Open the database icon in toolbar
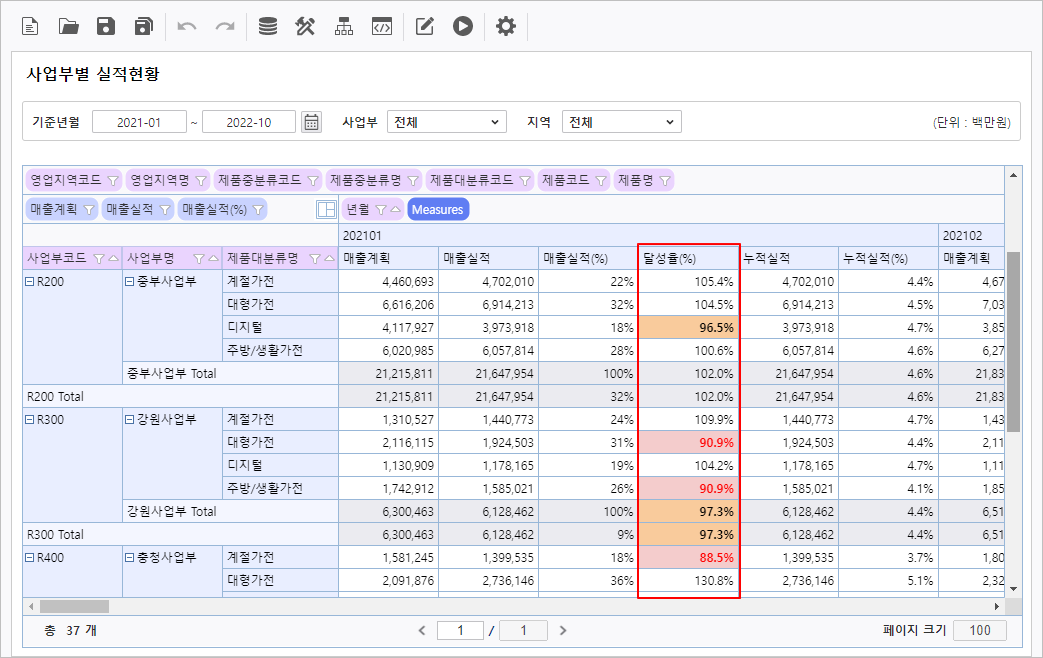 click(x=267, y=27)
